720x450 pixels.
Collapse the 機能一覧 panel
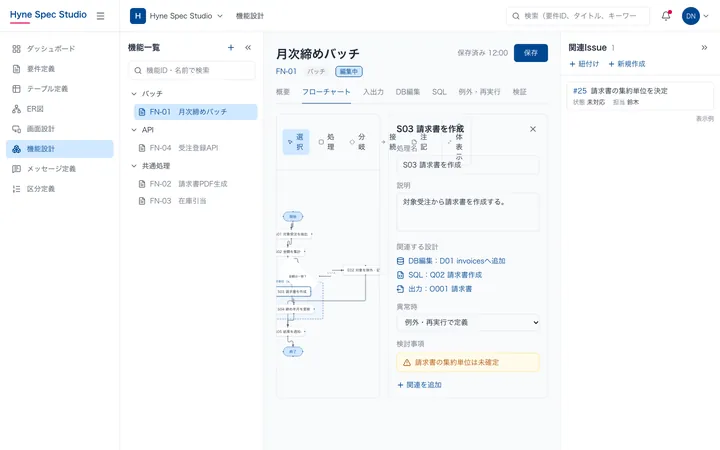[x=248, y=48]
